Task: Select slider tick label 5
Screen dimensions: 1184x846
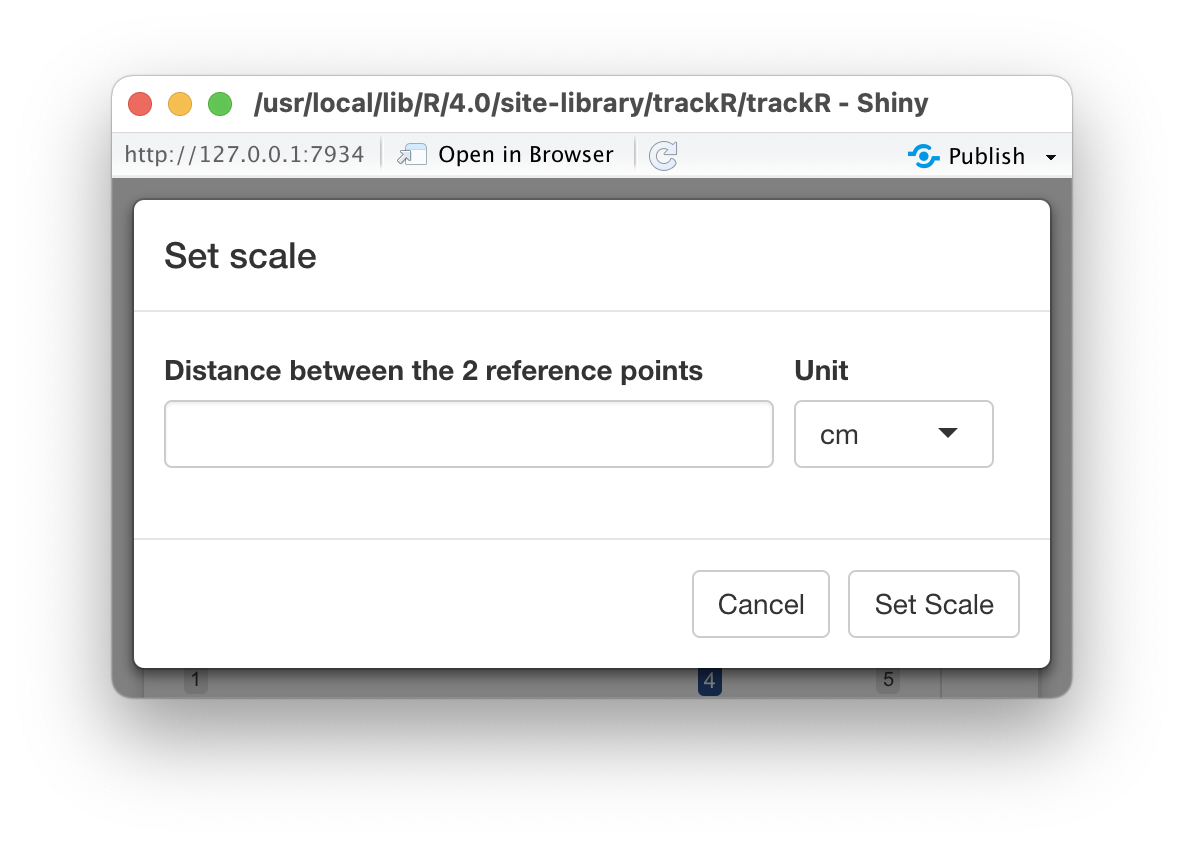Action: click(x=888, y=680)
